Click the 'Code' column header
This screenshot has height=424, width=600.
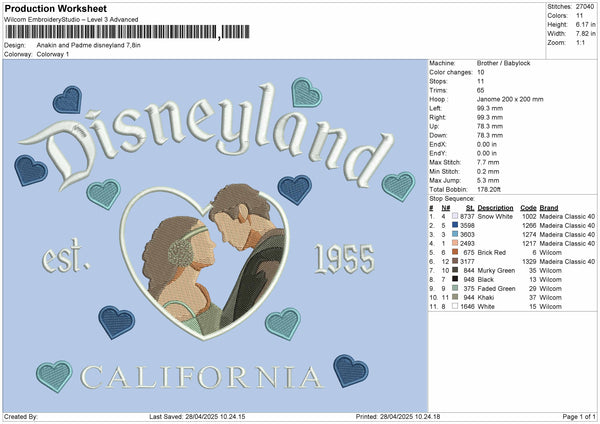click(x=528, y=208)
